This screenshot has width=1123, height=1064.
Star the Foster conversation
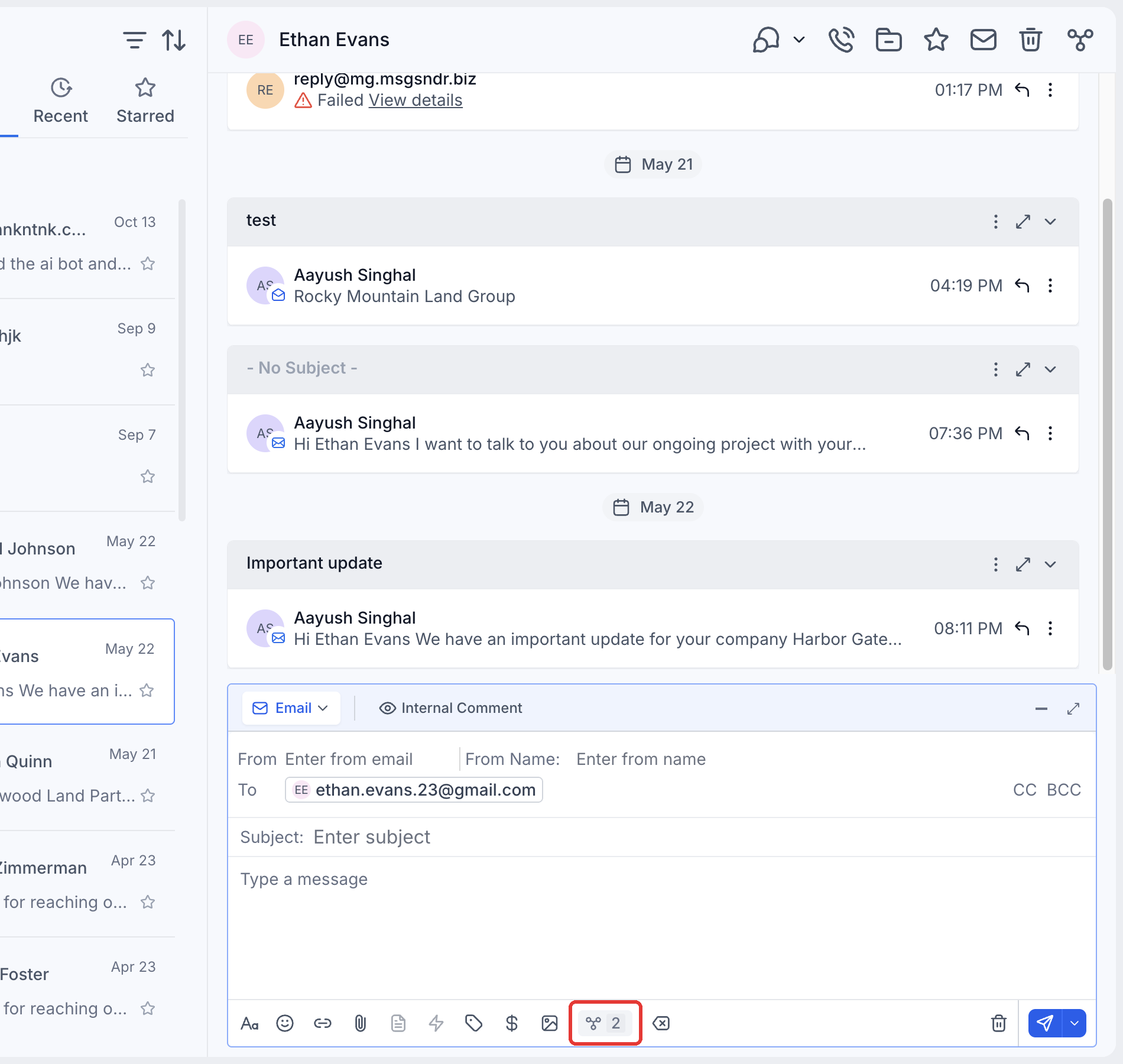(x=148, y=1008)
